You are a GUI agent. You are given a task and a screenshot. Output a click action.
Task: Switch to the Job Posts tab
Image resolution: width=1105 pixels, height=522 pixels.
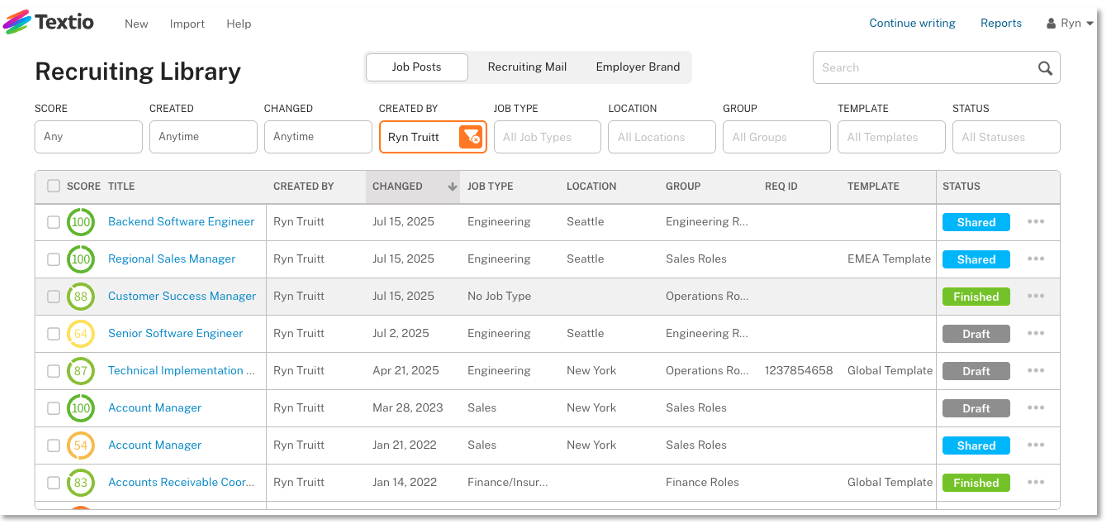tap(416, 68)
